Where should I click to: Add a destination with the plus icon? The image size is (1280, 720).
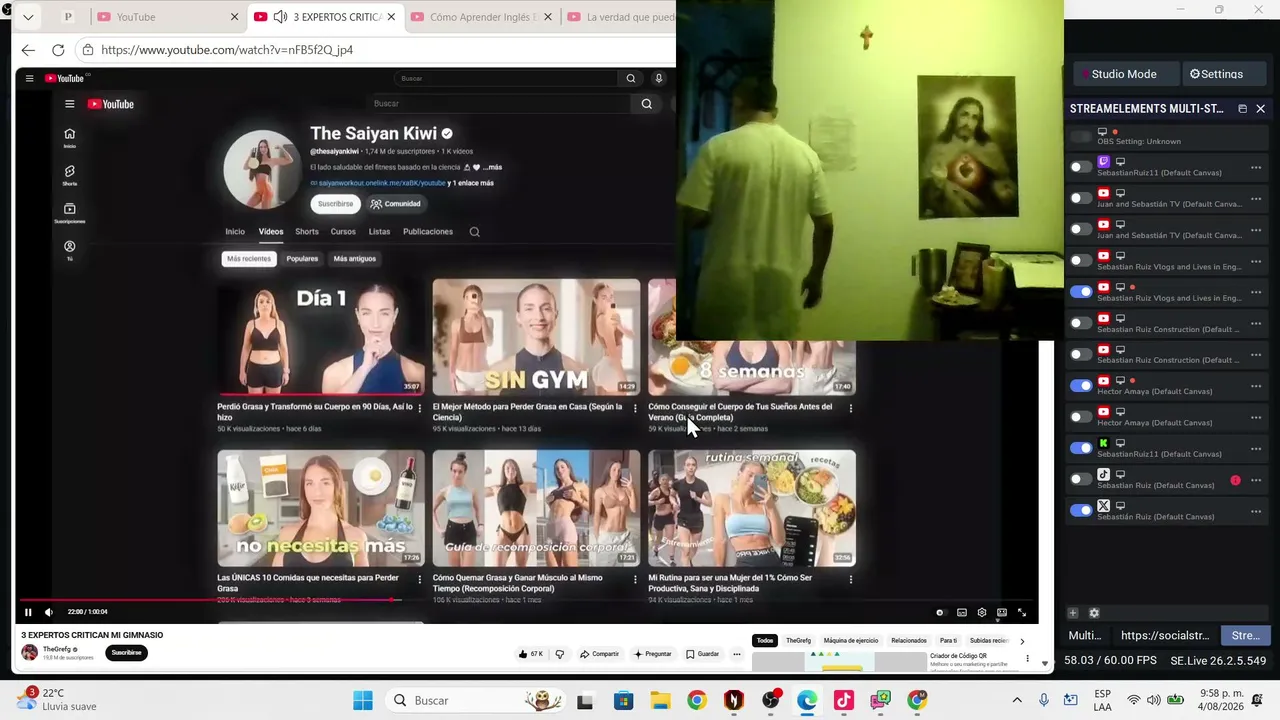click(x=1073, y=613)
